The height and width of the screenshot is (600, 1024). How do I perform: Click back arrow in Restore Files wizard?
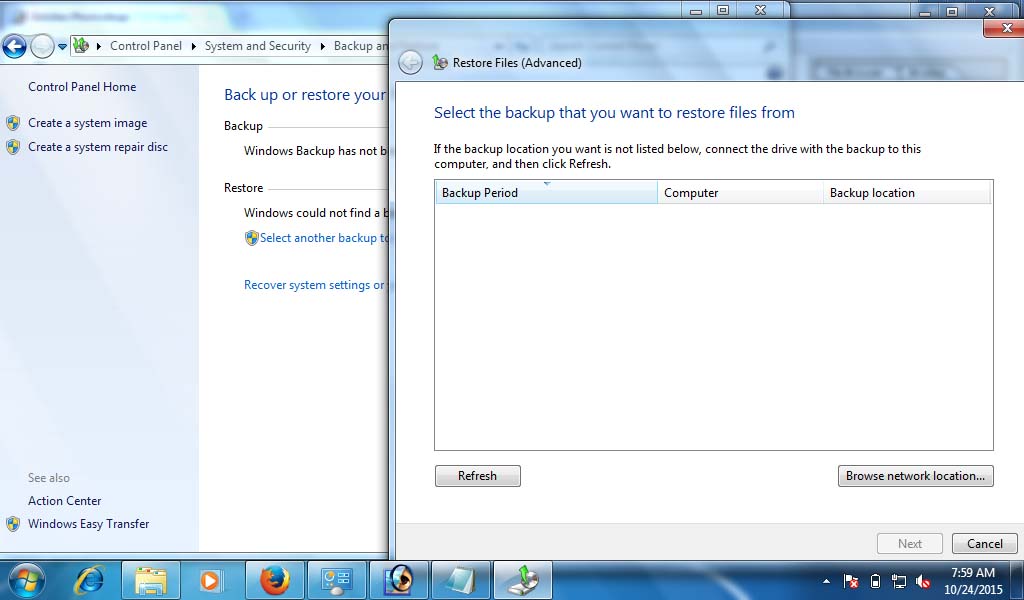pos(410,63)
